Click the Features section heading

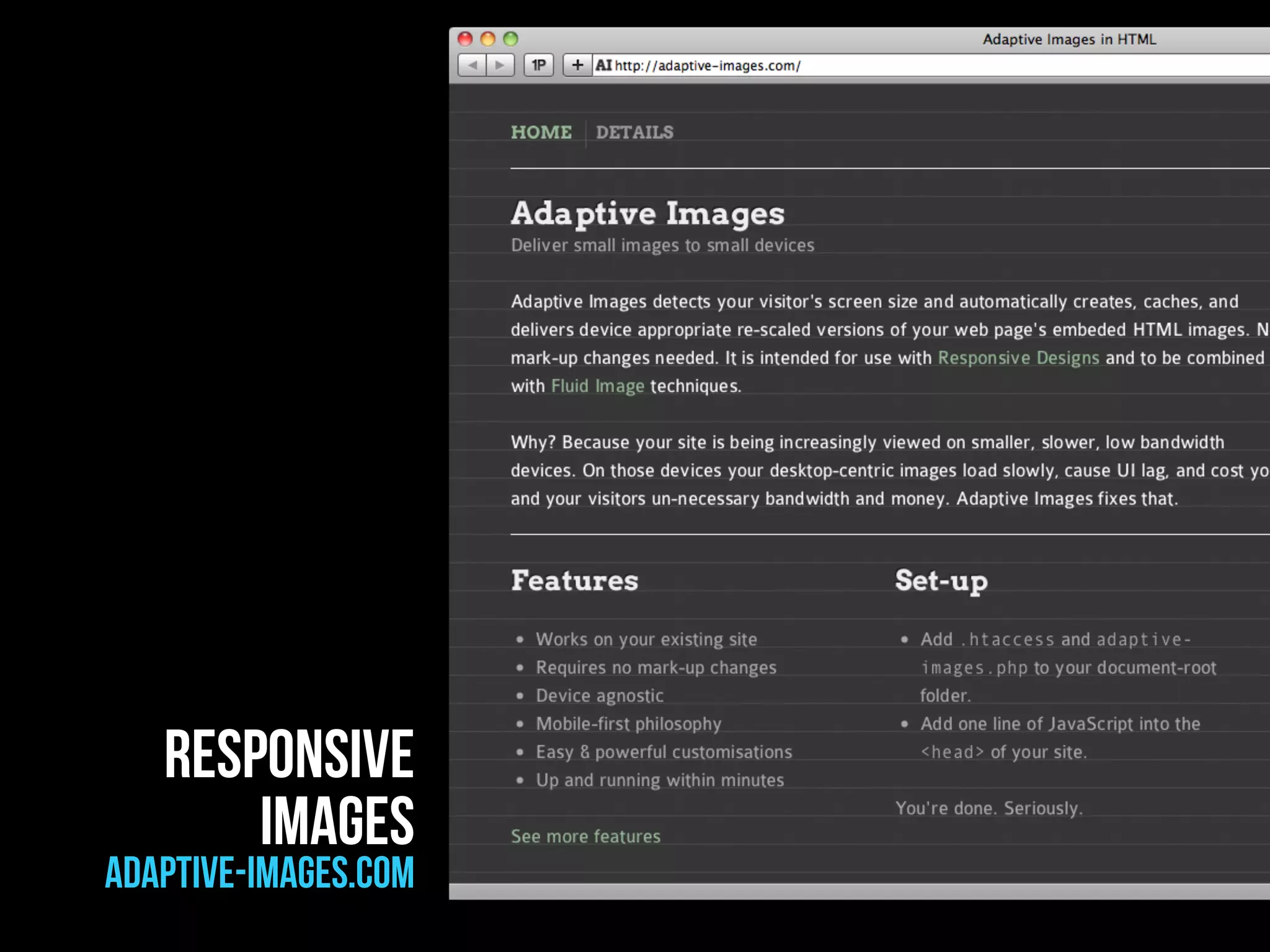tap(574, 581)
